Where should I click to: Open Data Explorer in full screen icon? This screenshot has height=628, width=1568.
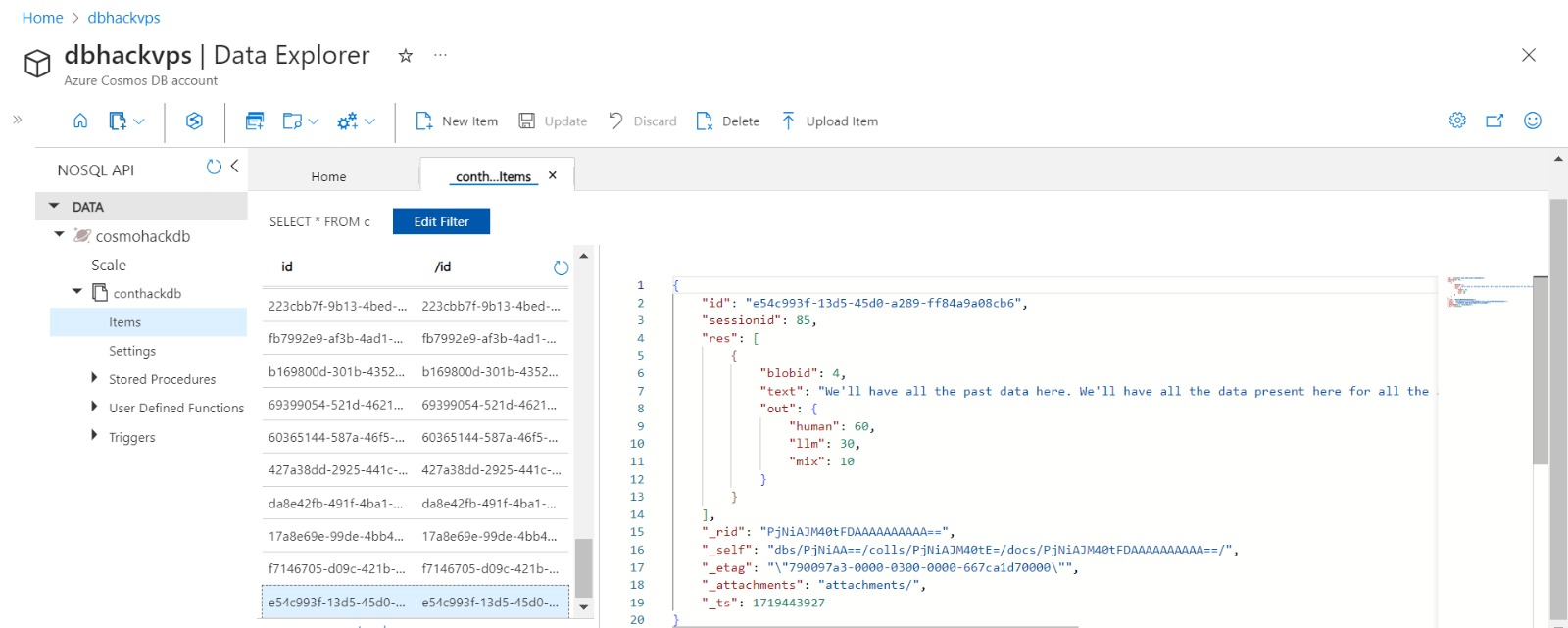coord(1494,121)
